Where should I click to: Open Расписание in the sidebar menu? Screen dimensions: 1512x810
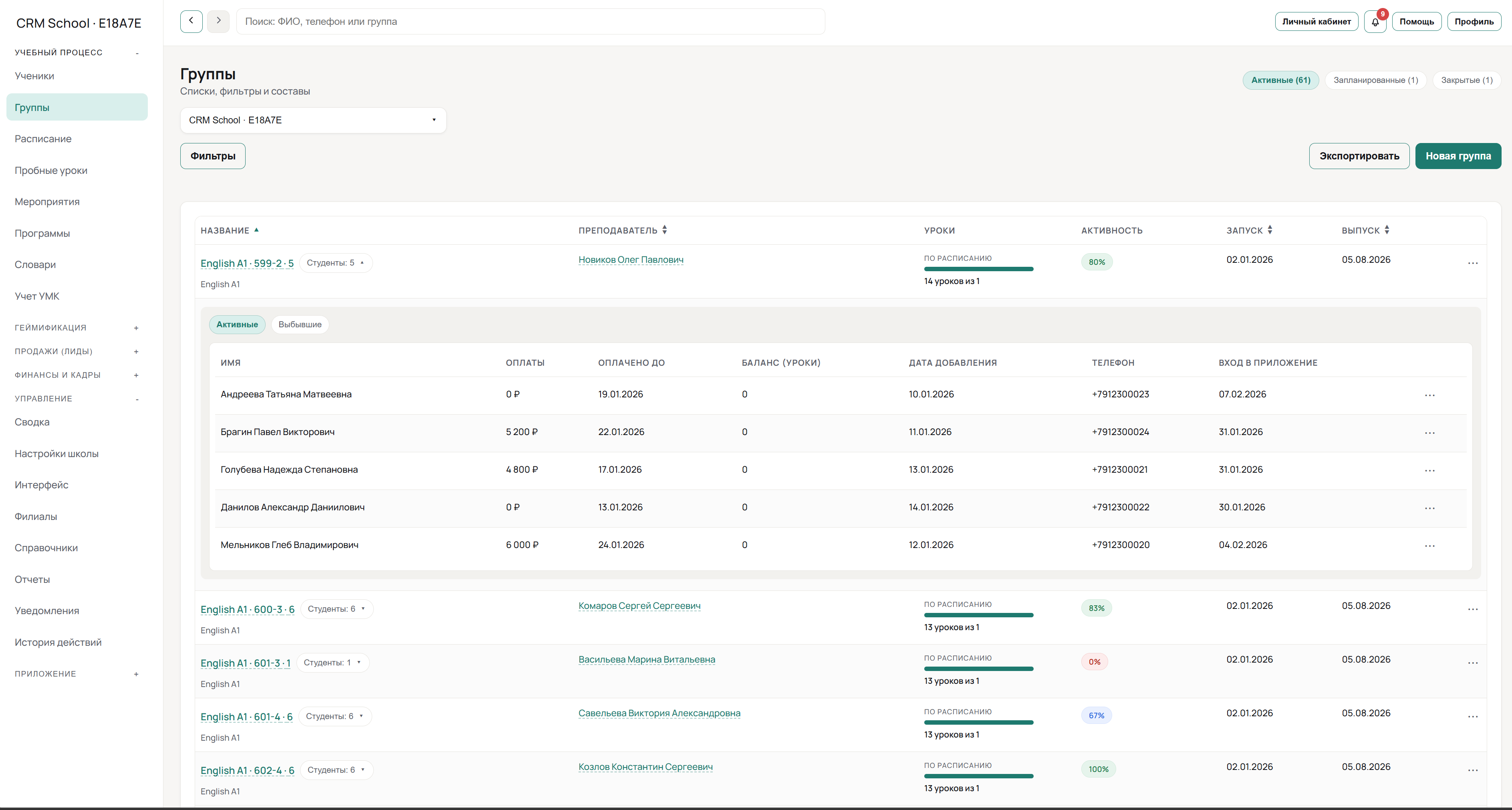[x=43, y=139]
